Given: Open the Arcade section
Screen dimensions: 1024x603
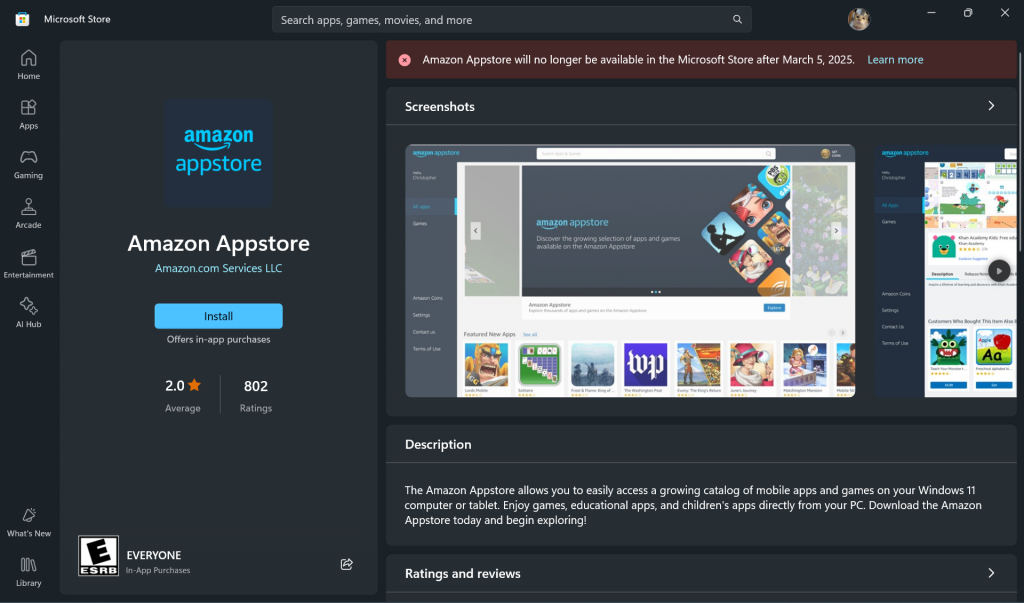Looking at the screenshot, I should [28, 214].
